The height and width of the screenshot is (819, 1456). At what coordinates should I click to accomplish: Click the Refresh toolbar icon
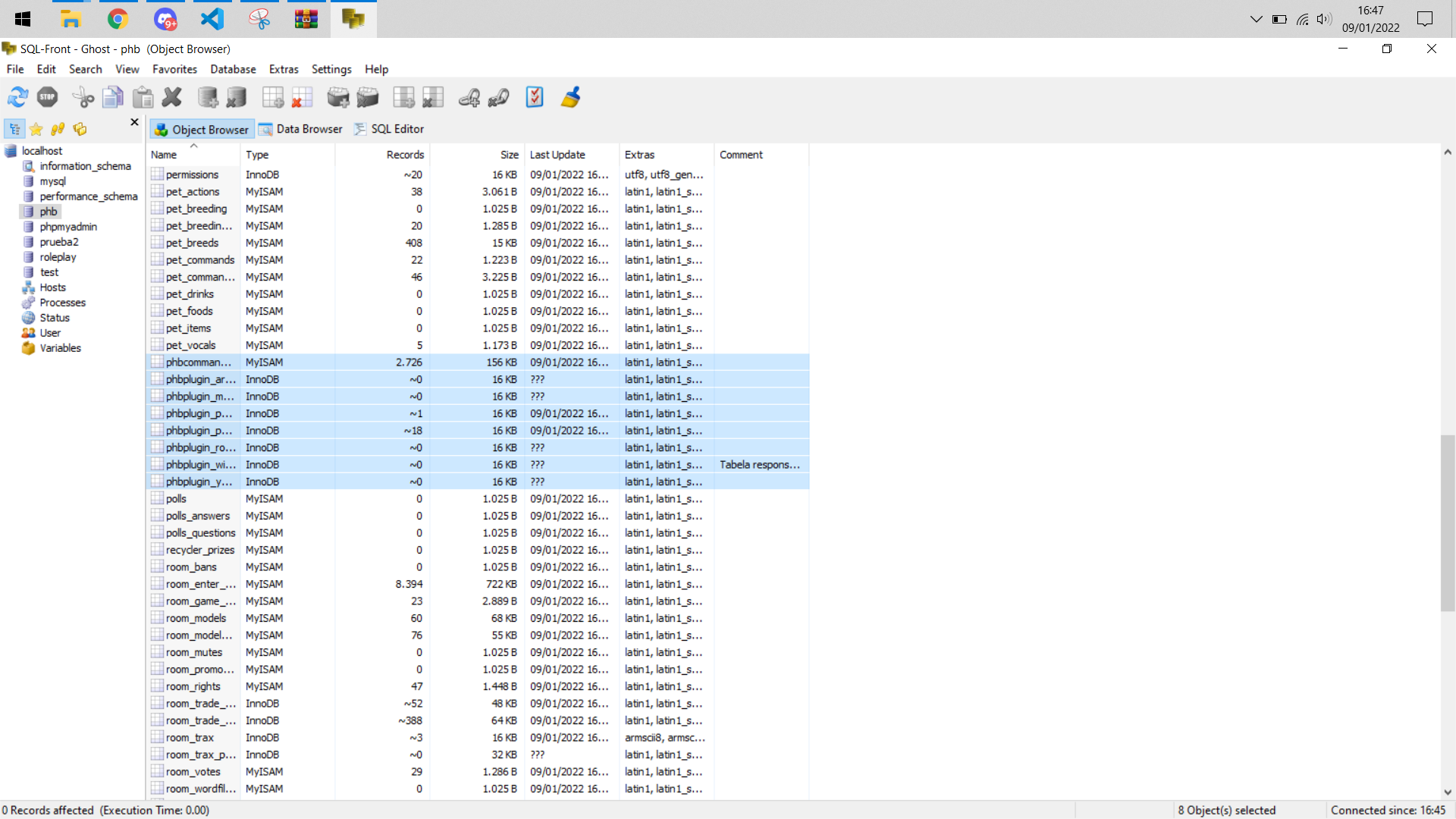coord(17,97)
